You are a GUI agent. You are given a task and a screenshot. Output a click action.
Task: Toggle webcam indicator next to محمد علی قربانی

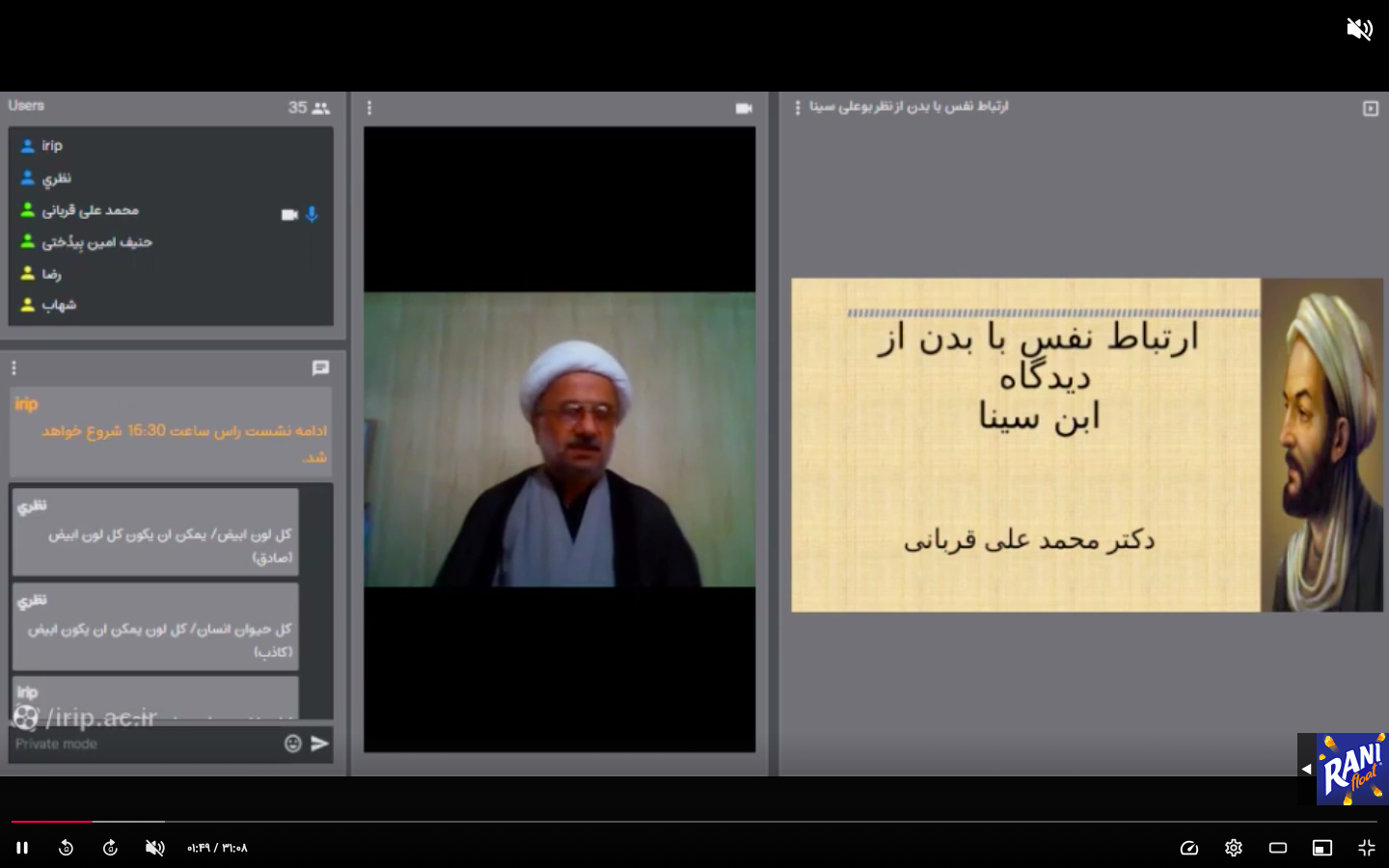[289, 214]
